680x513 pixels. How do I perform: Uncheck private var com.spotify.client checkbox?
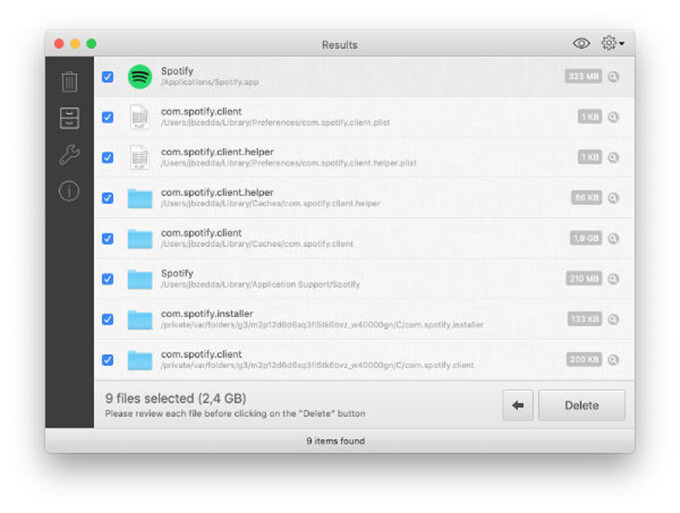pyautogui.click(x=108, y=360)
